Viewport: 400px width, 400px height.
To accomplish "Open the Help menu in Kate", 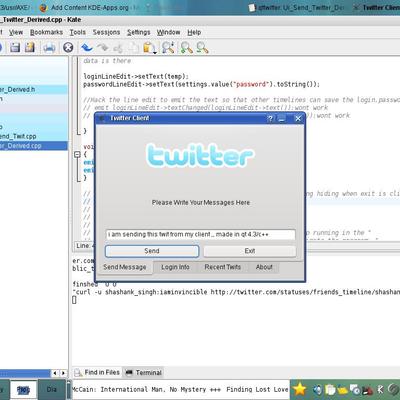I will (194, 32).
